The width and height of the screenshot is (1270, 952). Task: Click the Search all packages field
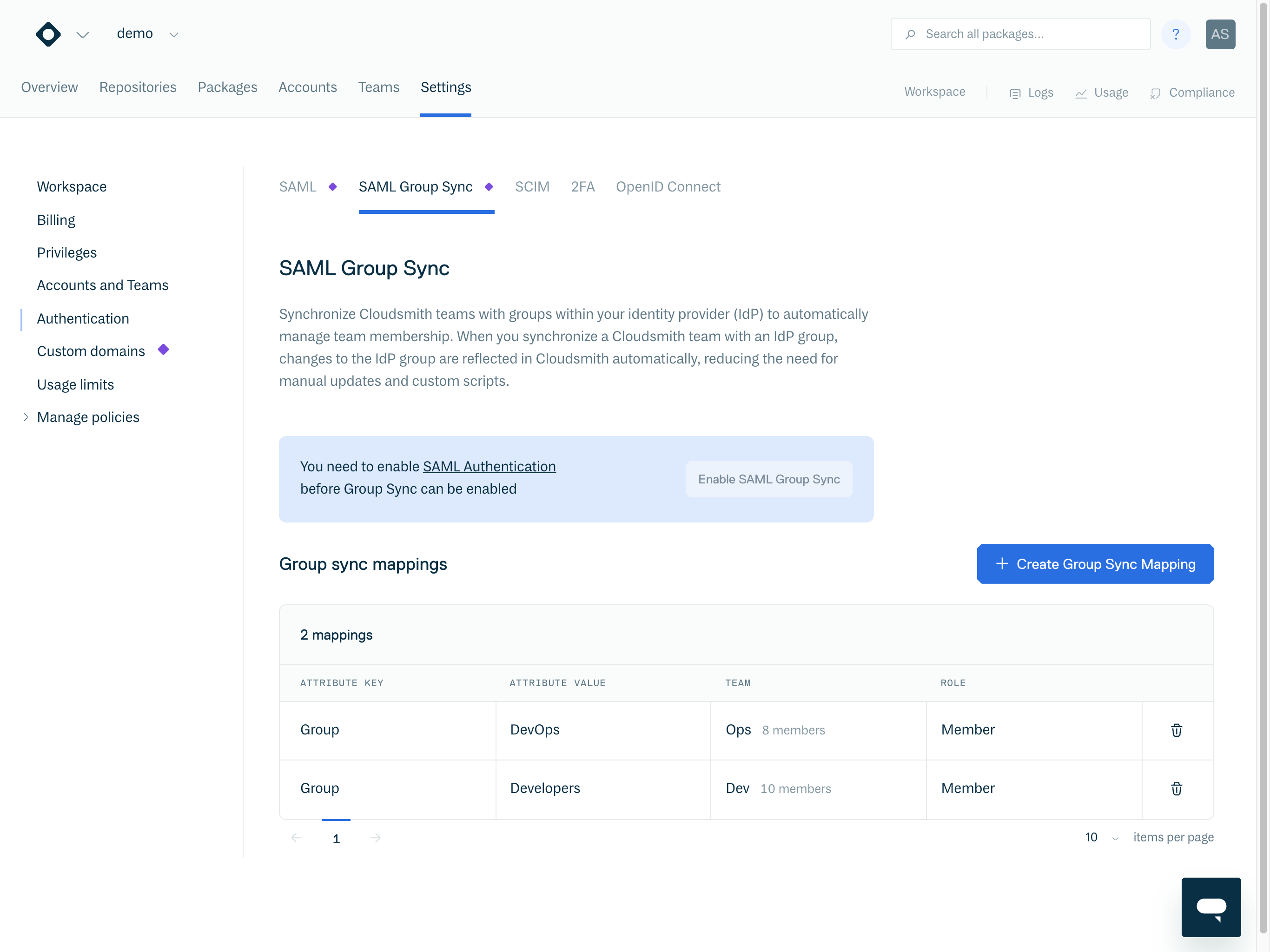point(1020,34)
